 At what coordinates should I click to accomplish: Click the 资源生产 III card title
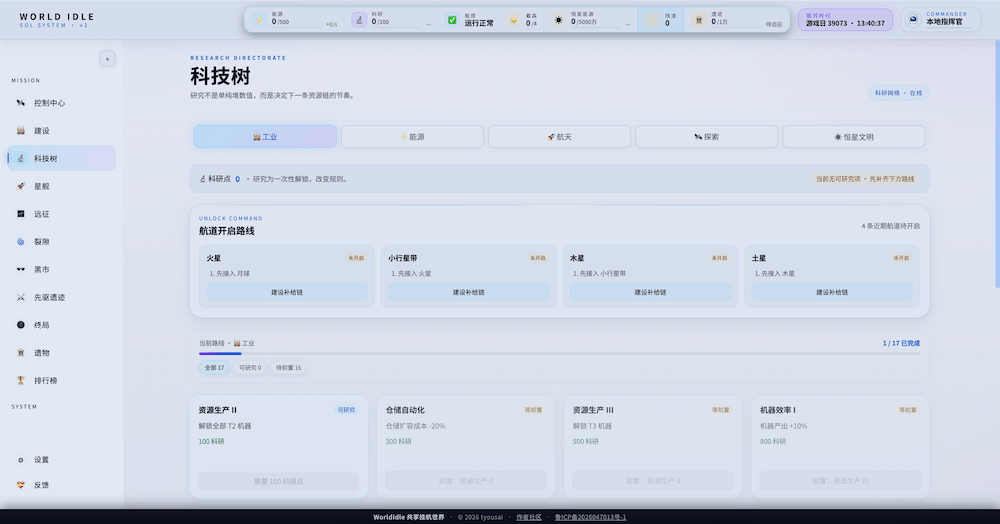(x=593, y=410)
